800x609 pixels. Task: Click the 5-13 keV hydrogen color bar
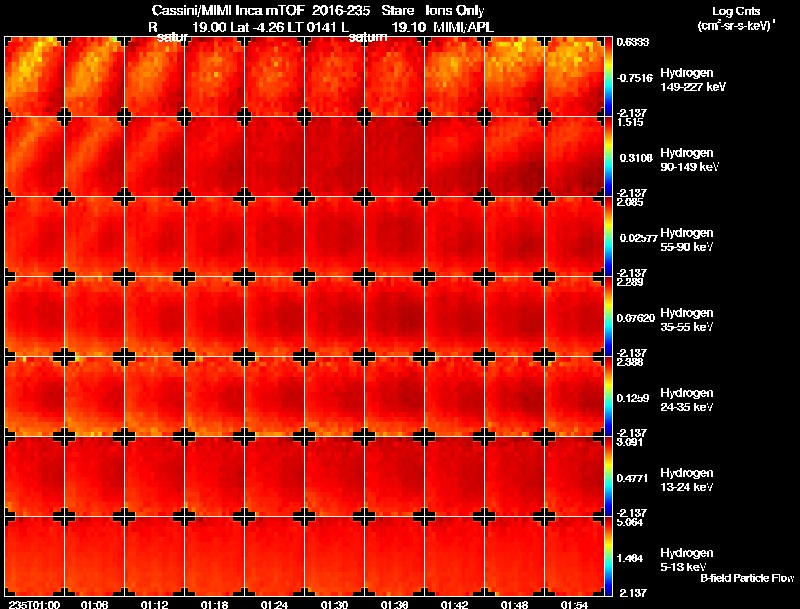[608, 557]
